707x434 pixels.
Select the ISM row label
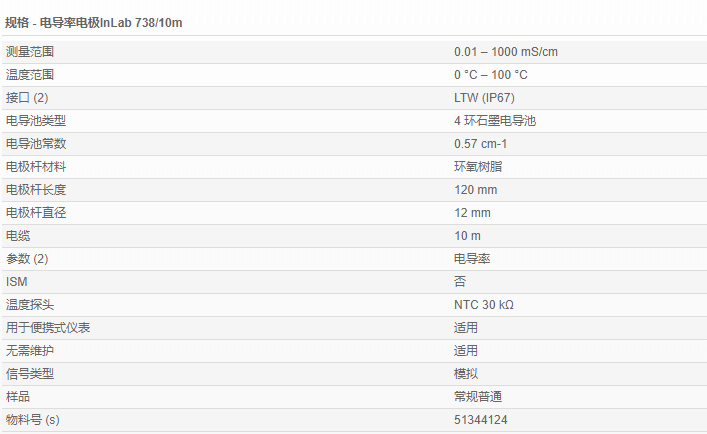(x=17, y=282)
